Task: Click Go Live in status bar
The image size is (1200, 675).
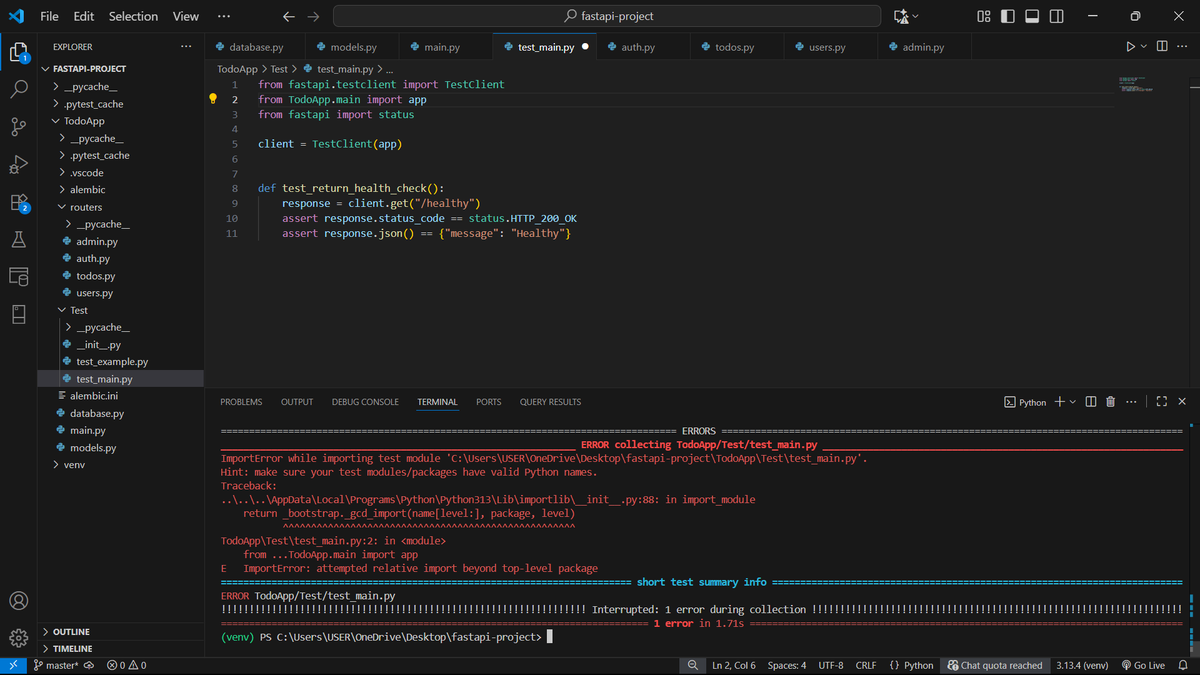Action: click(1143, 665)
